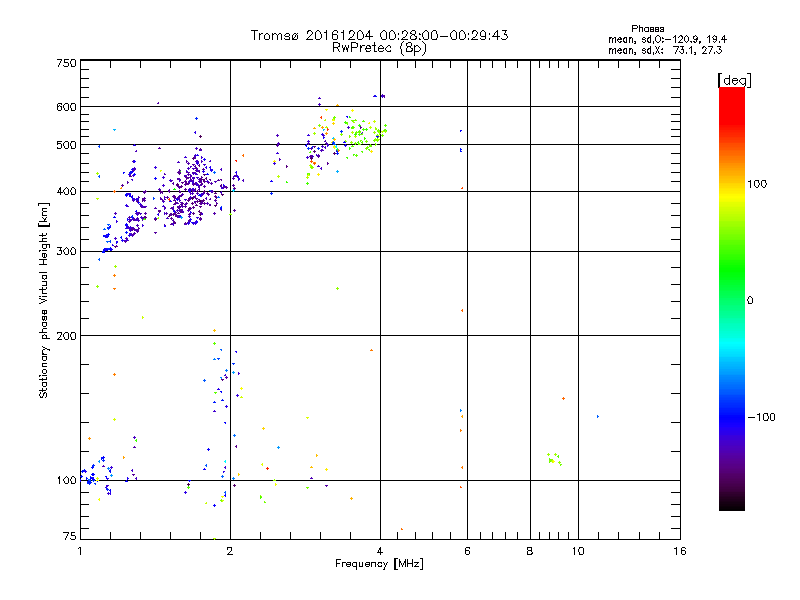Click the 'Frequency [MHz]' axis label
The height and width of the screenshot is (600, 800).
point(379,564)
